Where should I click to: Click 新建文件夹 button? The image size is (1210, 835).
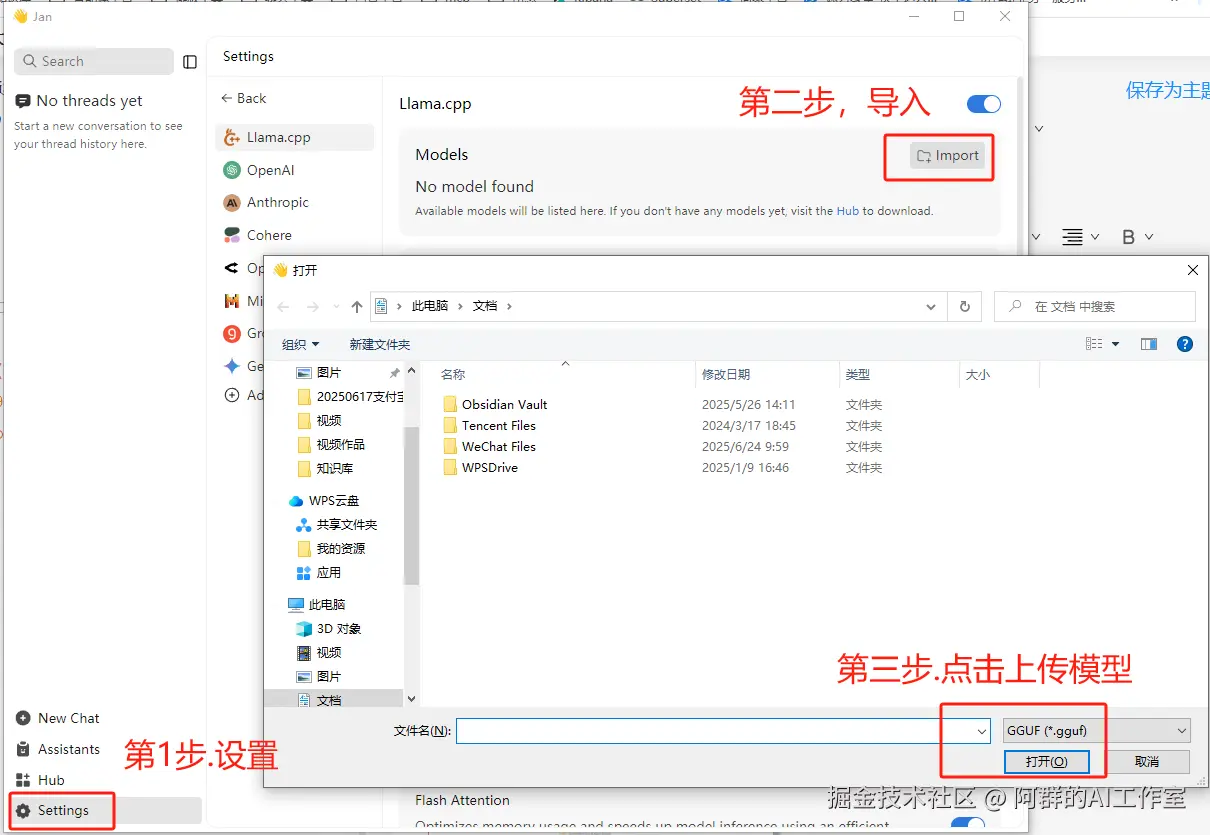(x=380, y=344)
